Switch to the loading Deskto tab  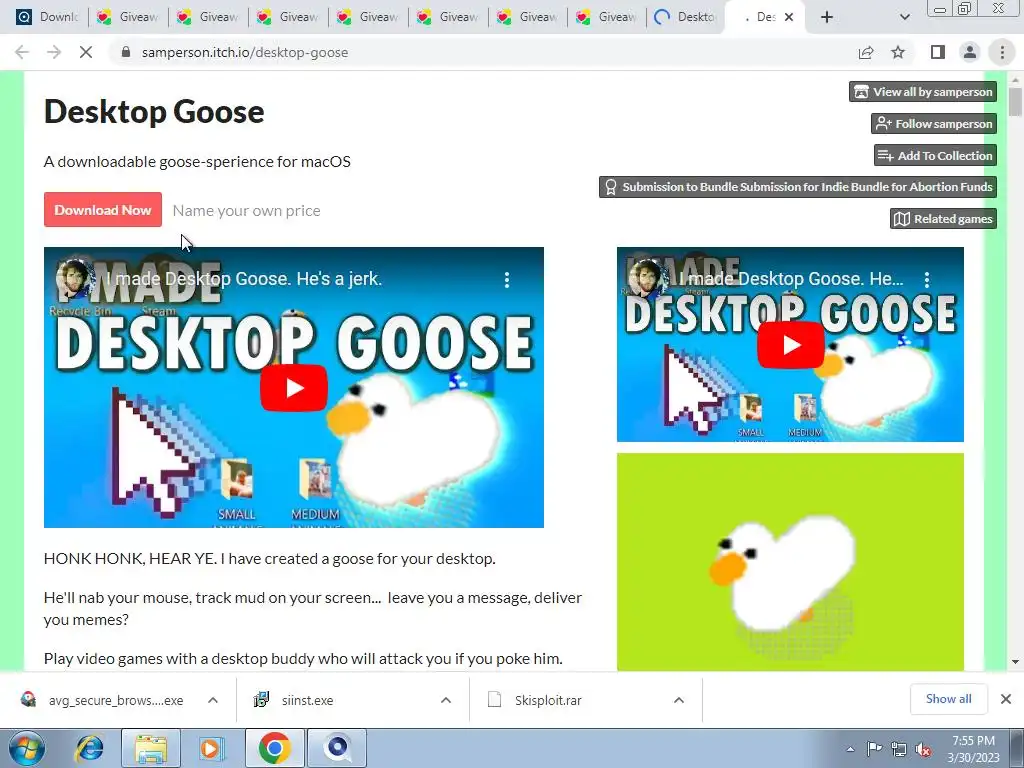pos(686,17)
